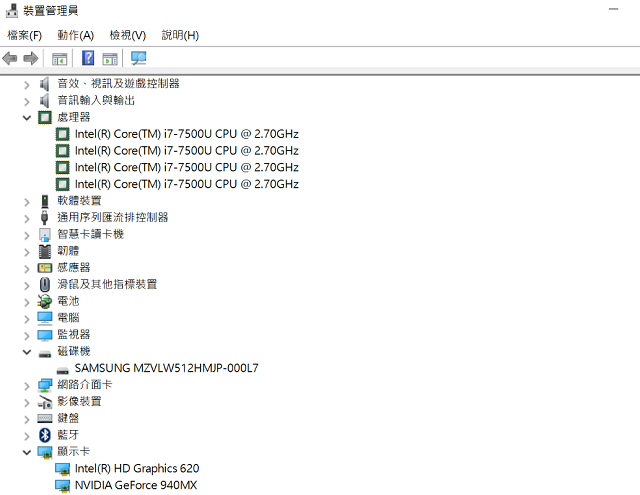Click the speaker icon beside 音效、視訊及遊戲控制器
640x495 pixels.
click(x=44, y=84)
